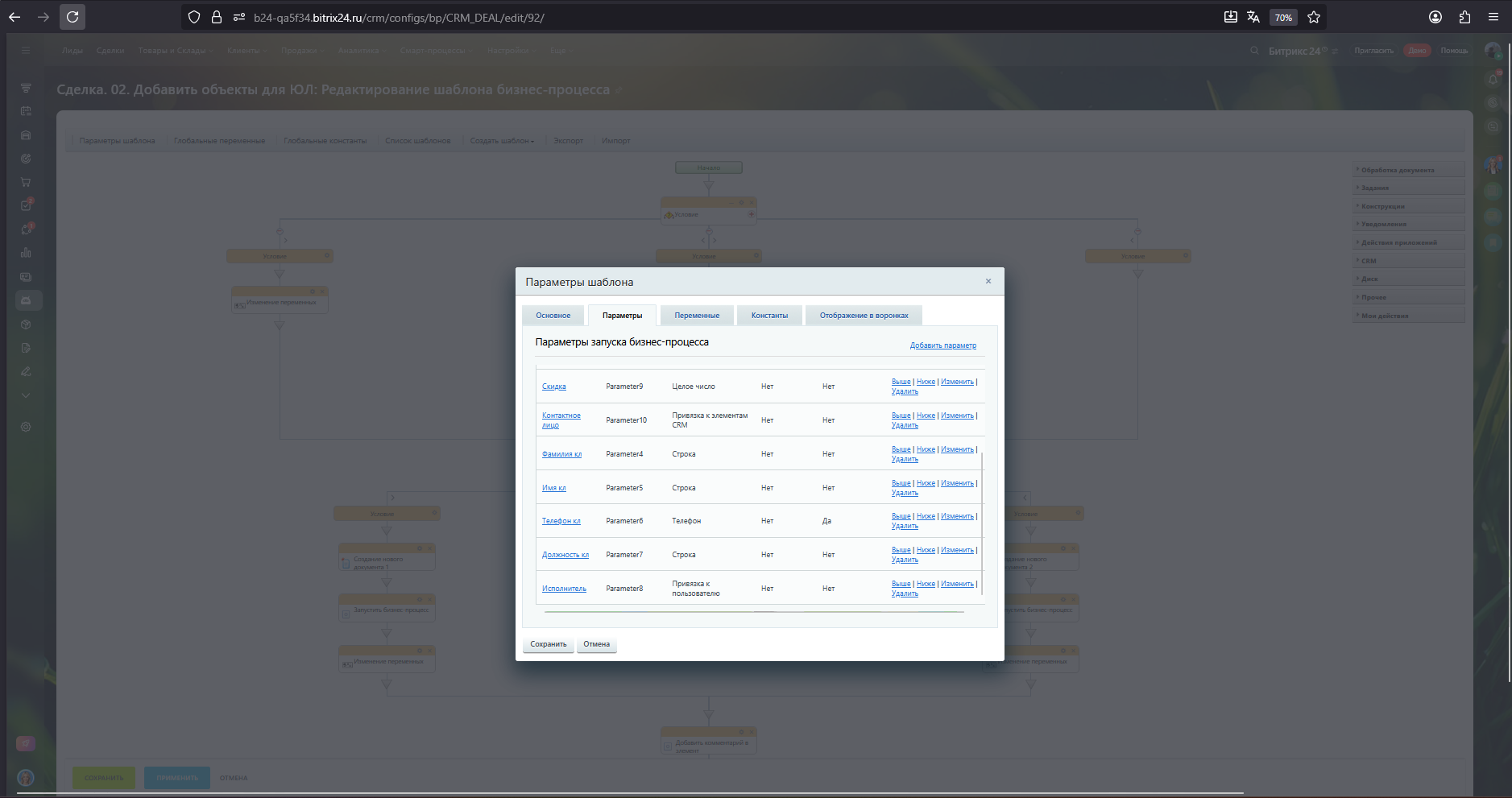This screenshot has width=1512, height=798.
Task: Click the Добавить параметр link
Action: point(942,345)
